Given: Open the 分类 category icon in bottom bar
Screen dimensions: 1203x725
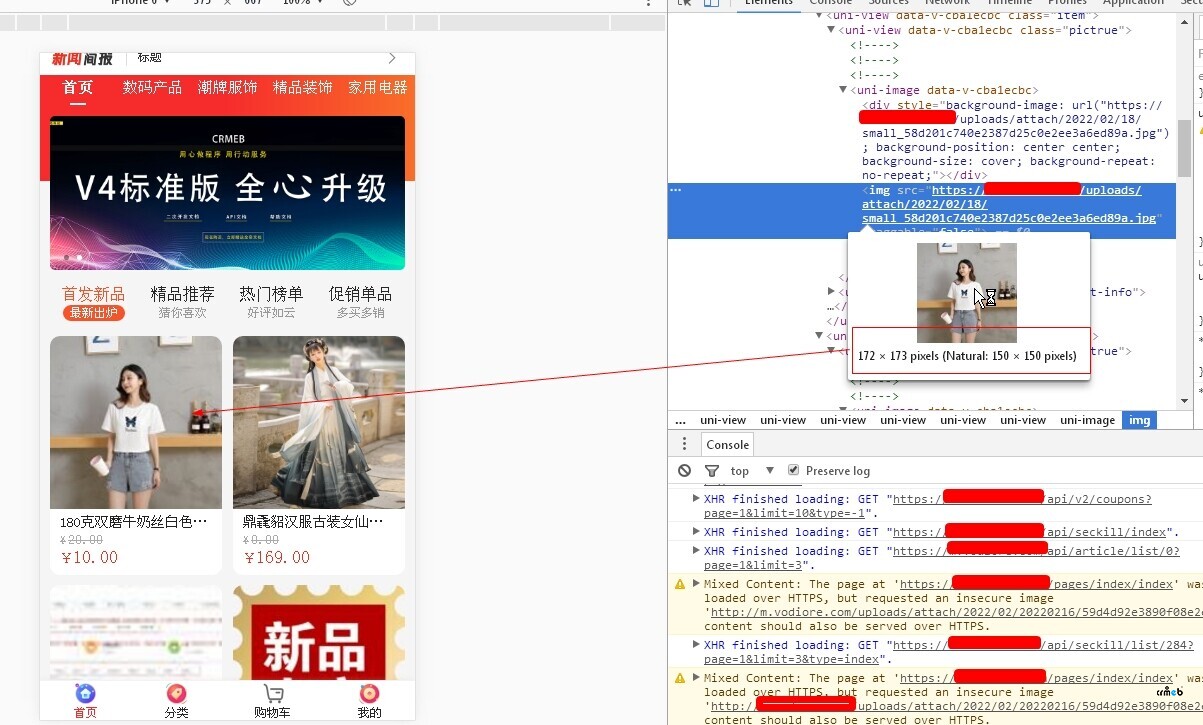Looking at the screenshot, I should (176, 693).
